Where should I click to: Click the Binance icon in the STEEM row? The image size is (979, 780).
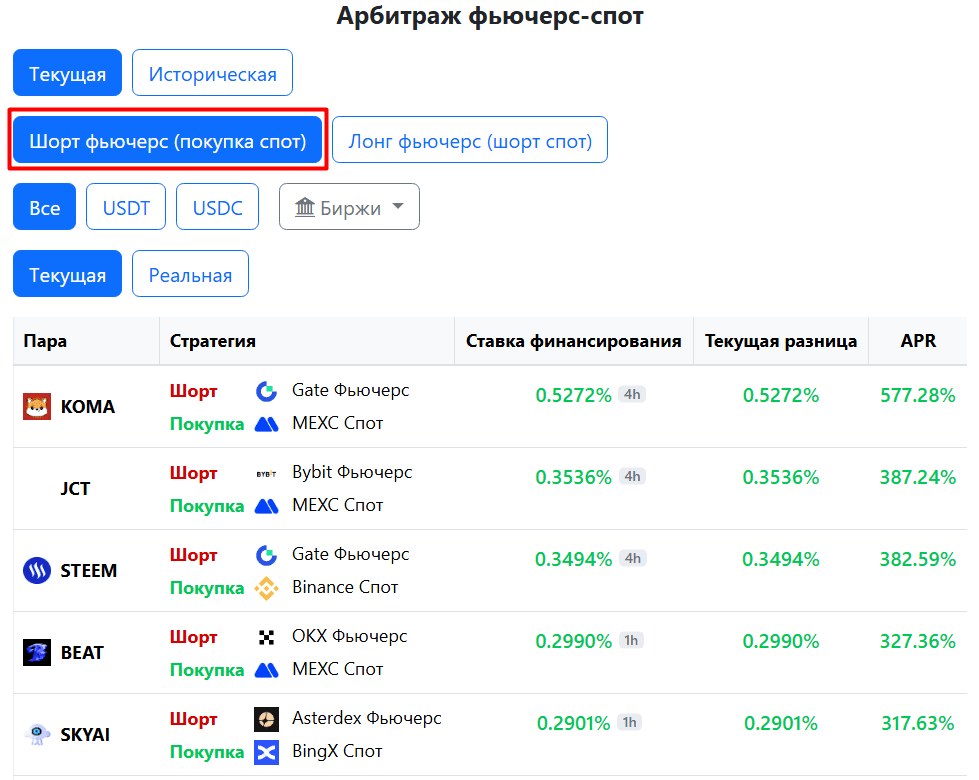tap(267, 588)
